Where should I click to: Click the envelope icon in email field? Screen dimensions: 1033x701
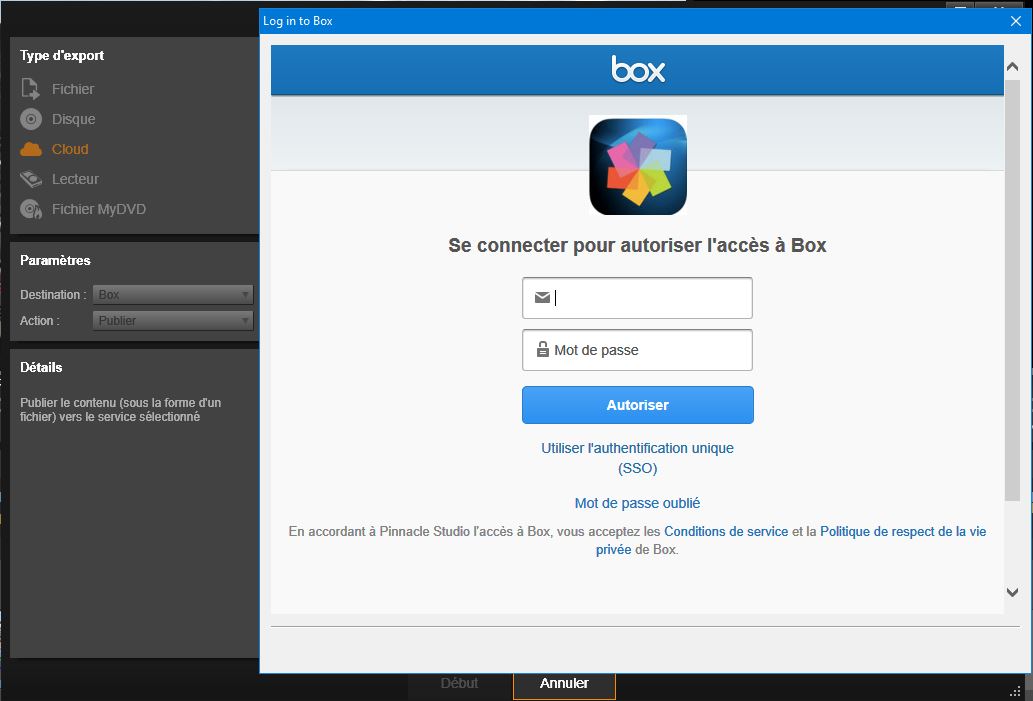pyautogui.click(x=542, y=298)
